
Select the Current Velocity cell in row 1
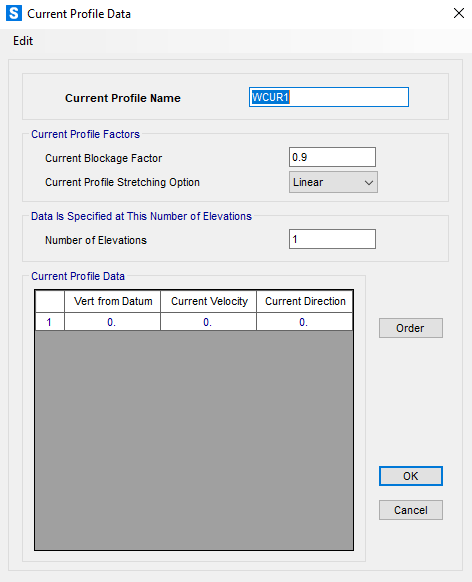tap(208, 322)
